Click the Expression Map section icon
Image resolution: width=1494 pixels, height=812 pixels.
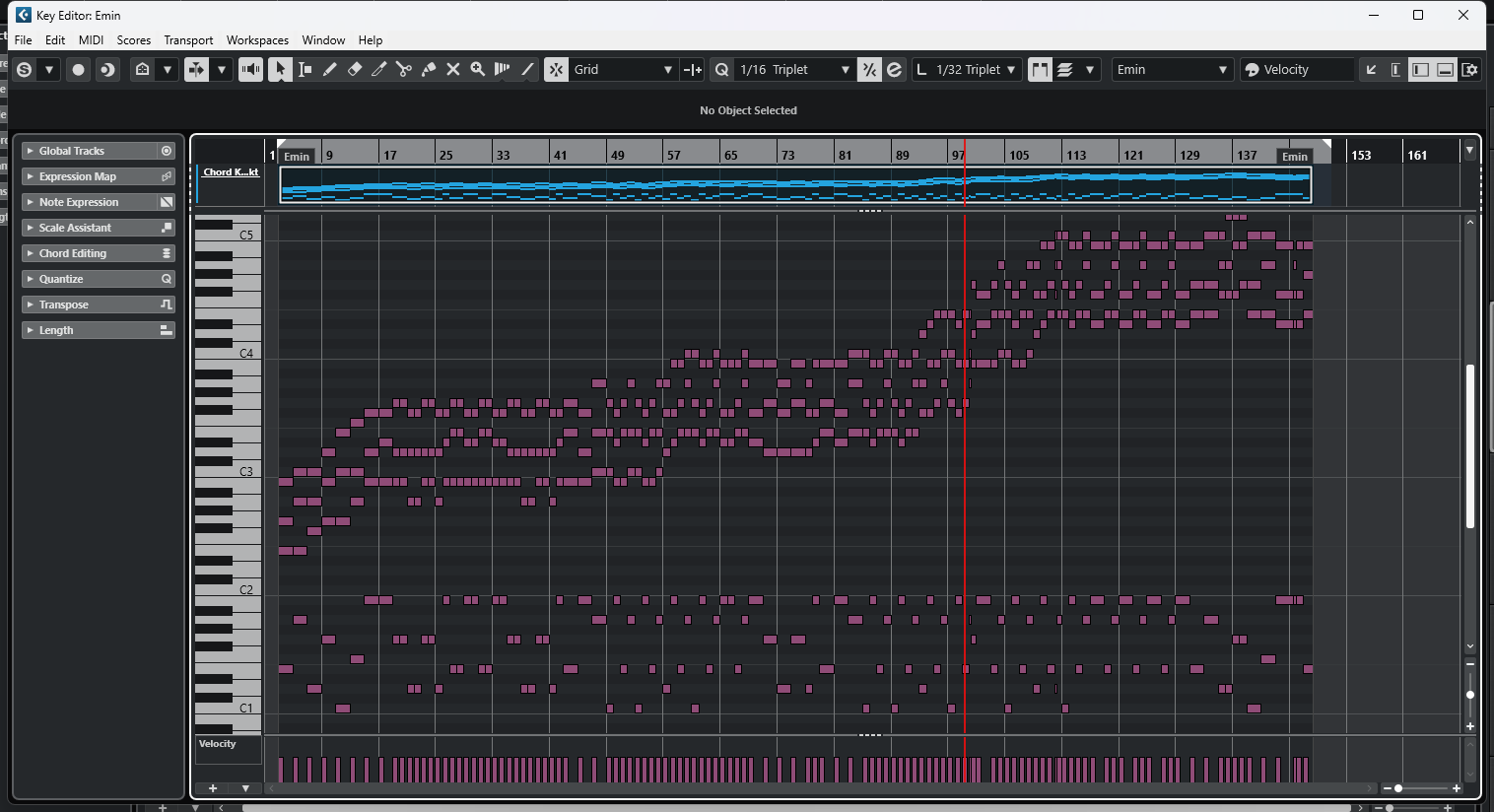click(x=167, y=176)
